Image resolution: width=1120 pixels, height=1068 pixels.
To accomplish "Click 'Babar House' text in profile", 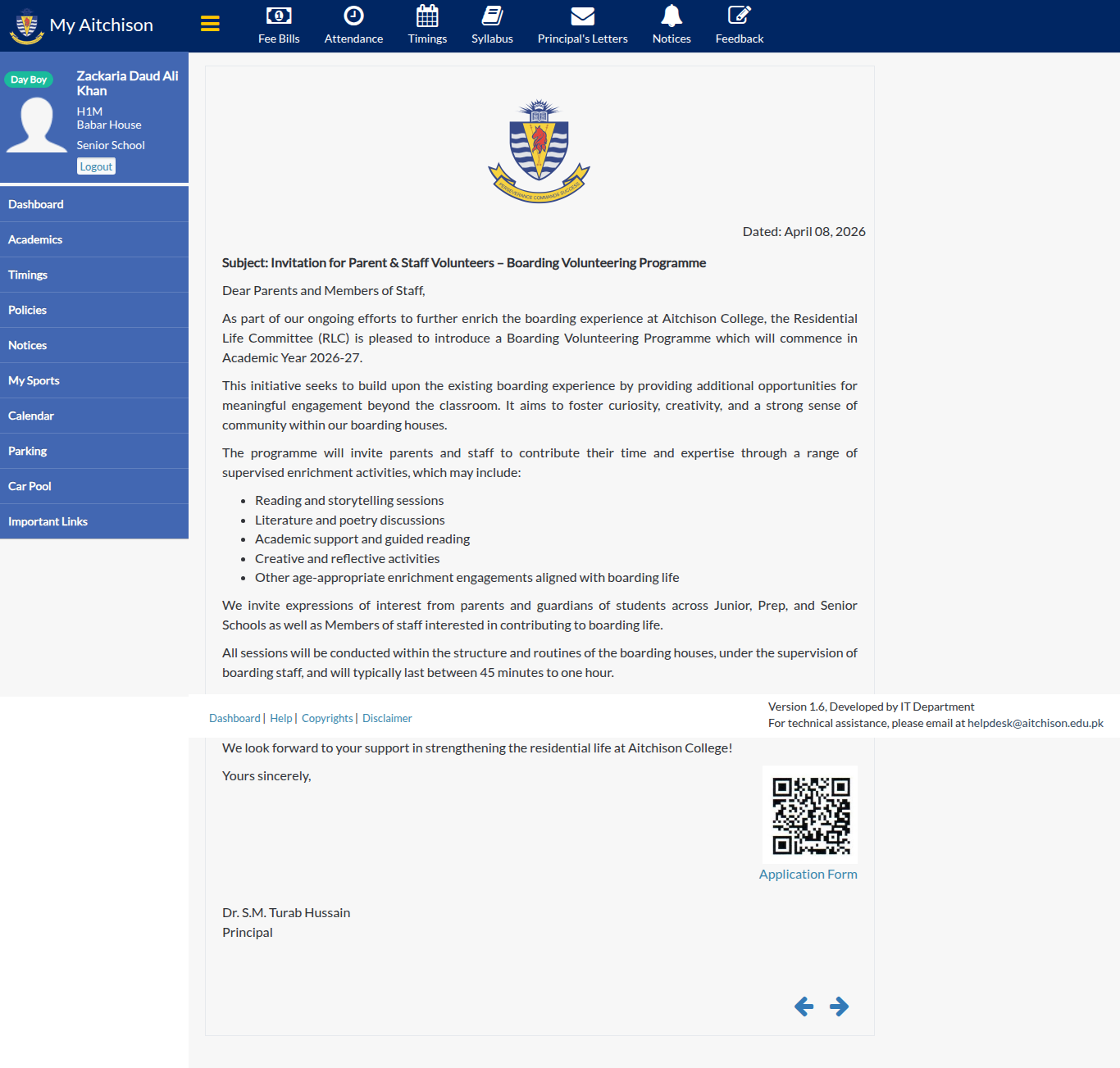I will point(109,125).
